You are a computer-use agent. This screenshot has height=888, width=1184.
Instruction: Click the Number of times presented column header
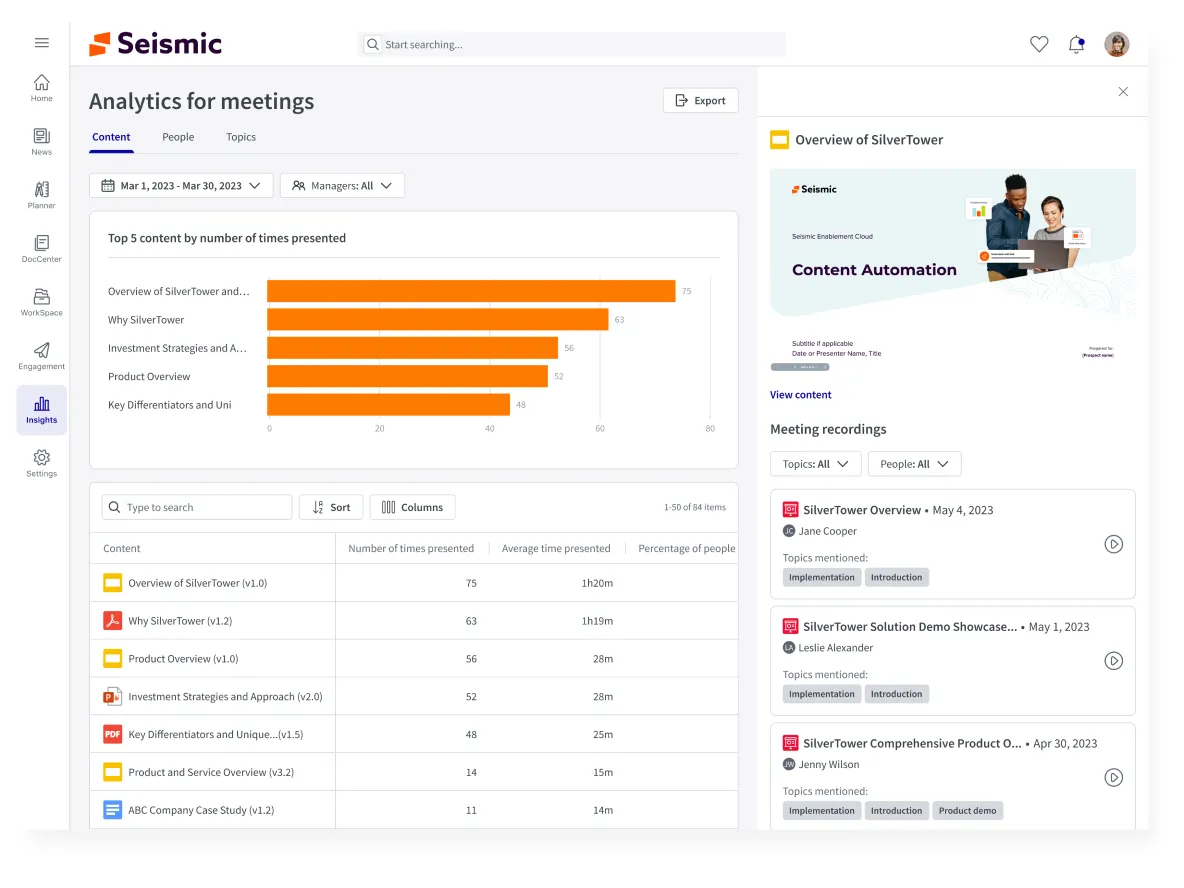point(411,548)
